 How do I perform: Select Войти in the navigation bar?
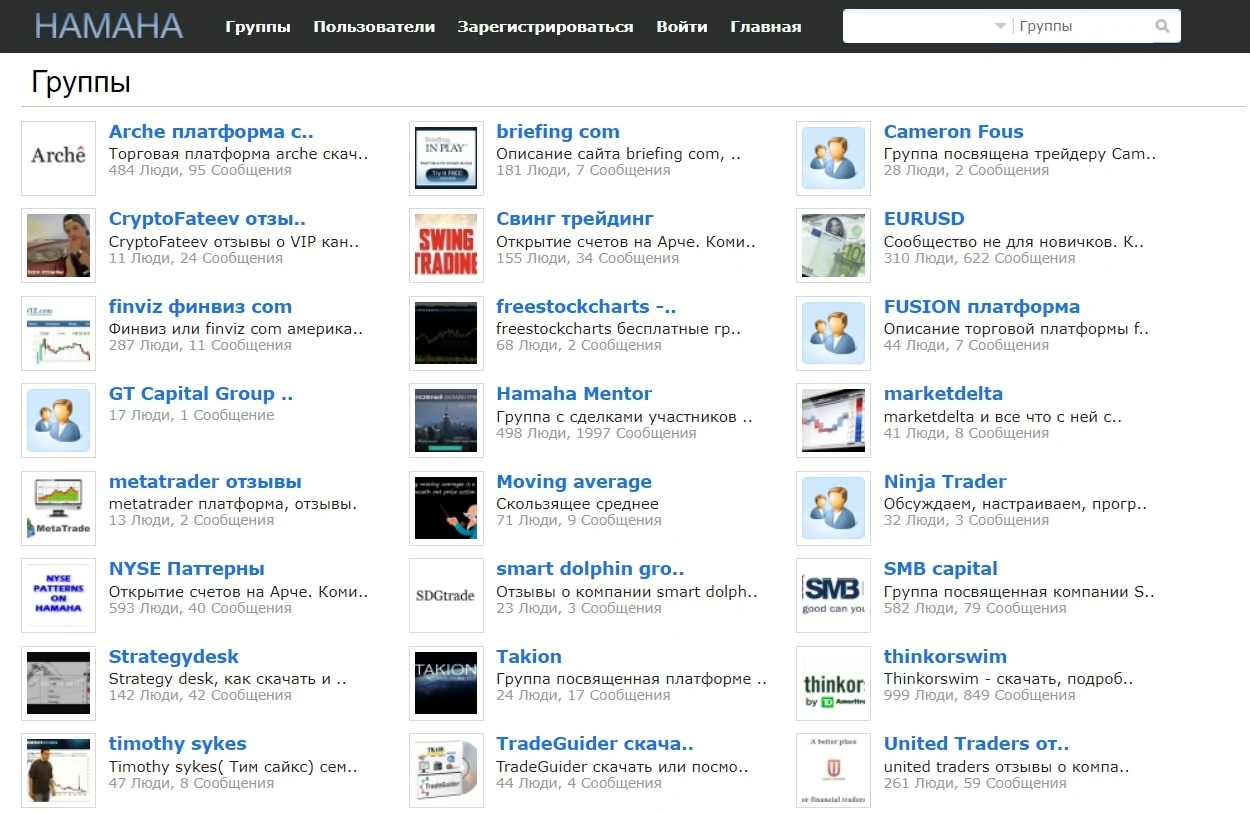coord(682,27)
